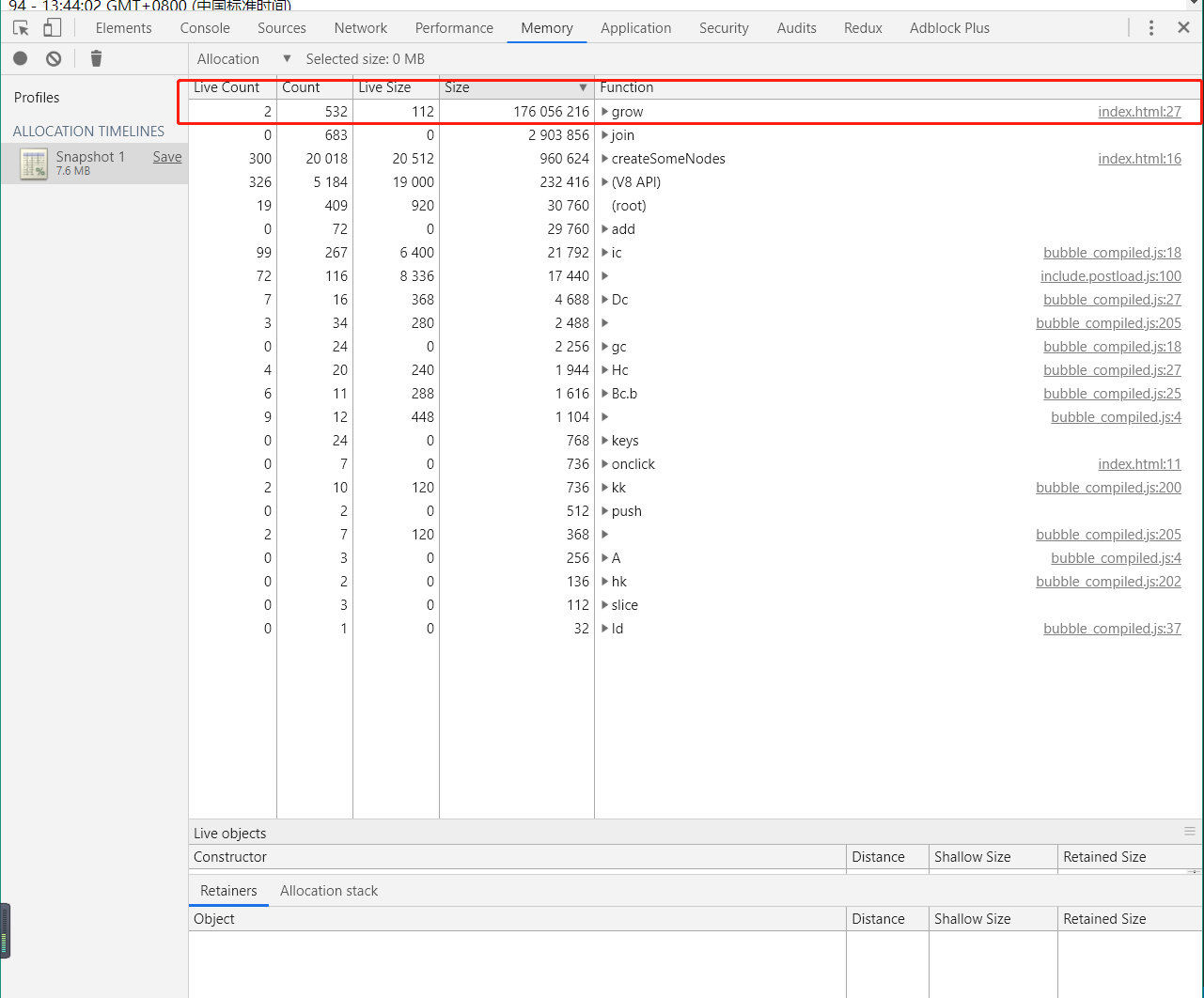The image size is (1204, 998).
Task: Open the Console tab
Action: [x=205, y=28]
